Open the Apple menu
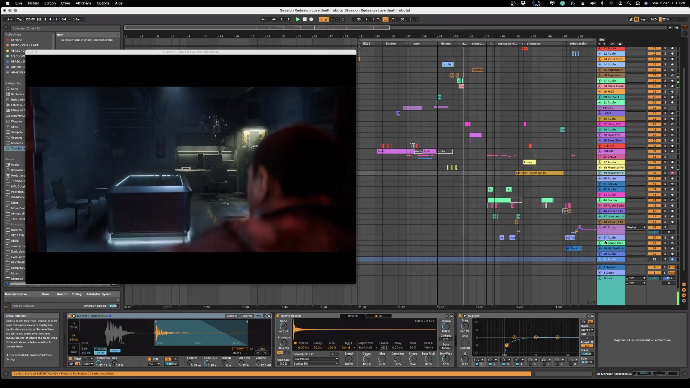Viewport: 690px width, 388px height. coord(7,3)
